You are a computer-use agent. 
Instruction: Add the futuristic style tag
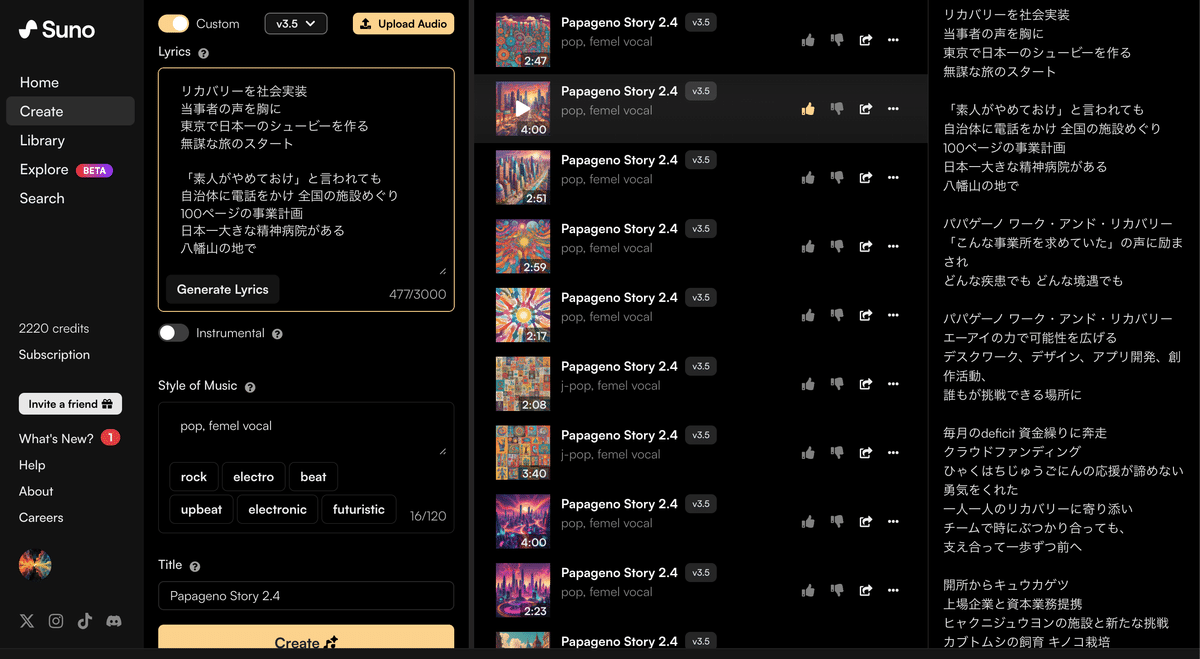(359, 509)
